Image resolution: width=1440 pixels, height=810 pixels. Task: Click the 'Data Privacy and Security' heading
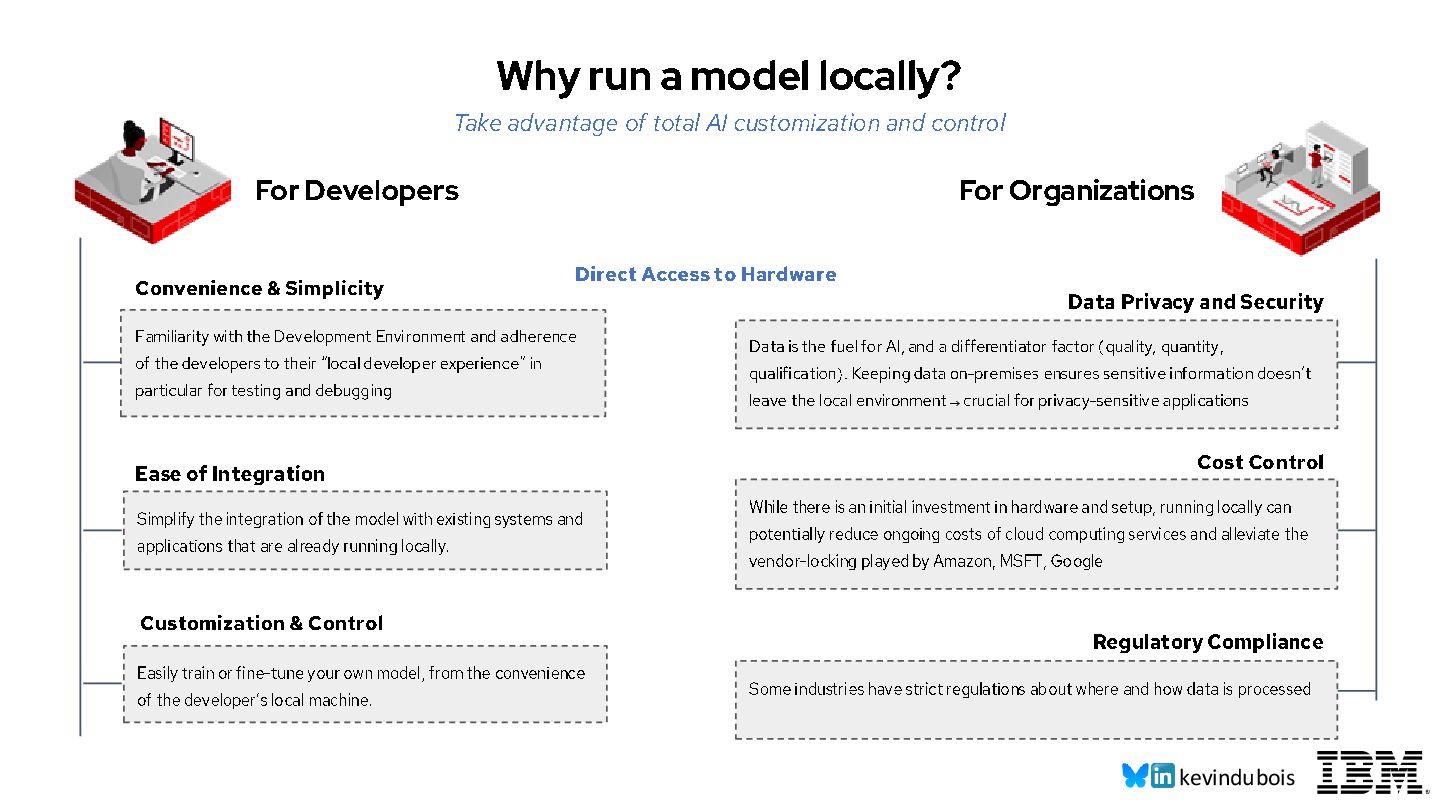(1195, 302)
